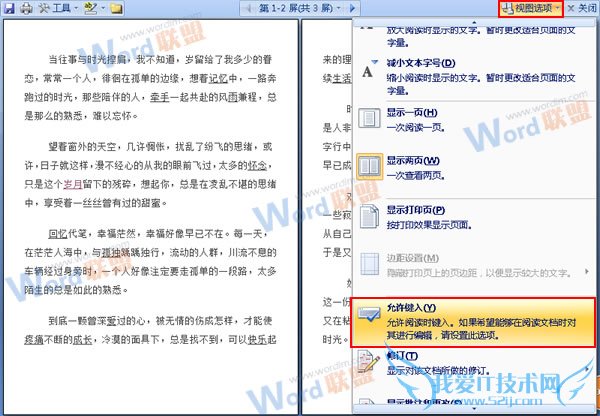This screenshot has width=600, height=416.
Task: Click the Save floppy disk icon
Action: coord(9,8)
